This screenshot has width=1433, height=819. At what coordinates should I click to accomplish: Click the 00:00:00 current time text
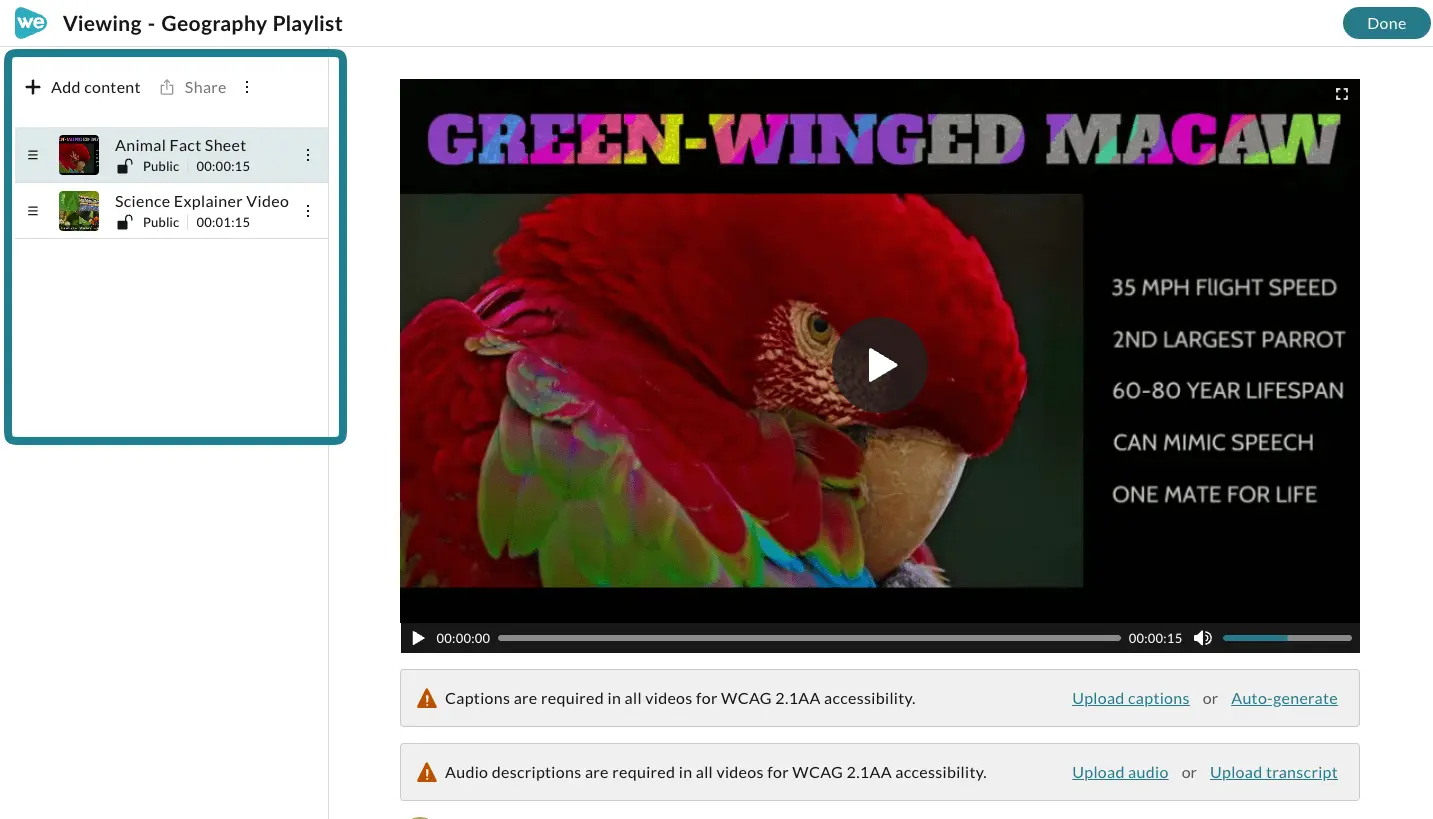pyautogui.click(x=463, y=638)
